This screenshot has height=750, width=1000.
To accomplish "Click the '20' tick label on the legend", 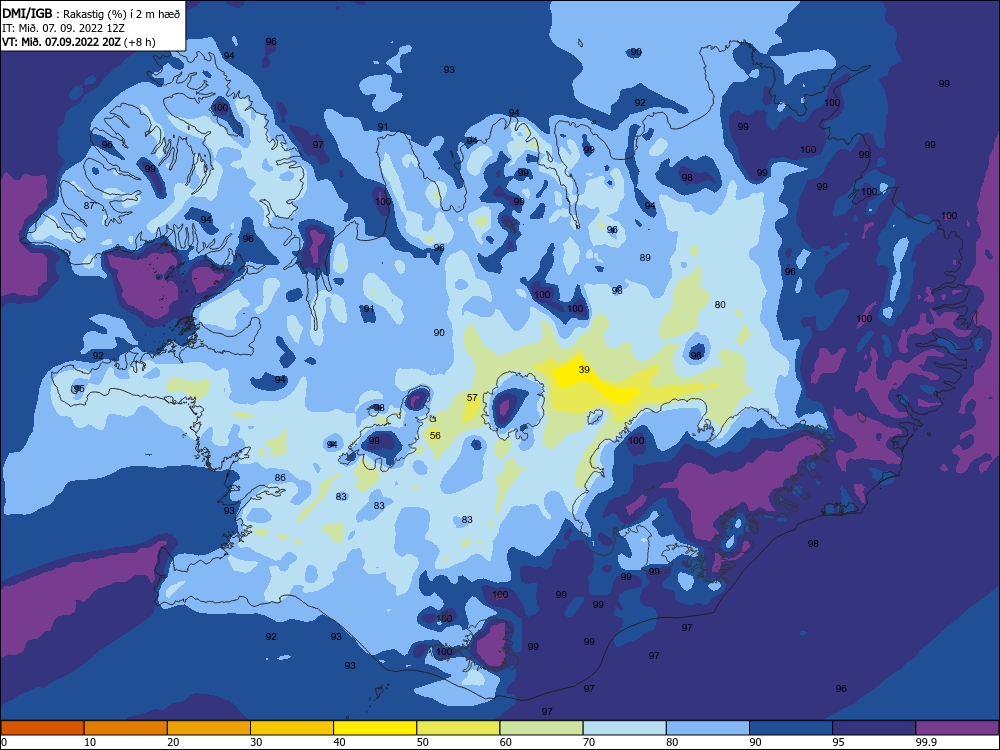I will [173, 742].
